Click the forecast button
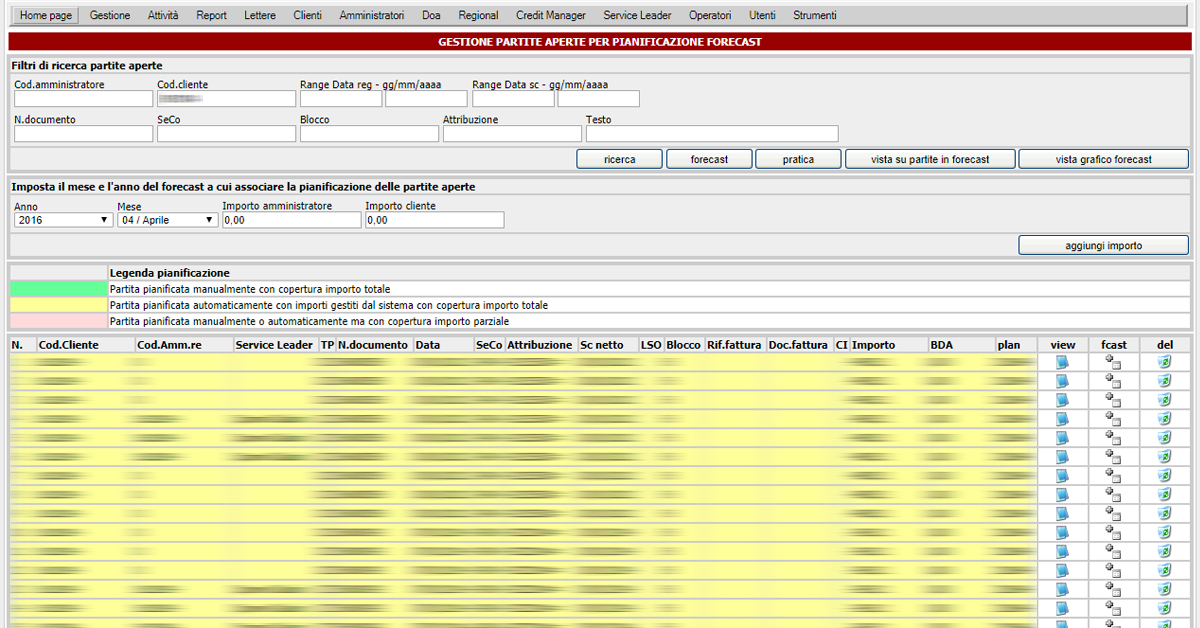Viewport: 1200px width, 628px height. tap(709, 159)
